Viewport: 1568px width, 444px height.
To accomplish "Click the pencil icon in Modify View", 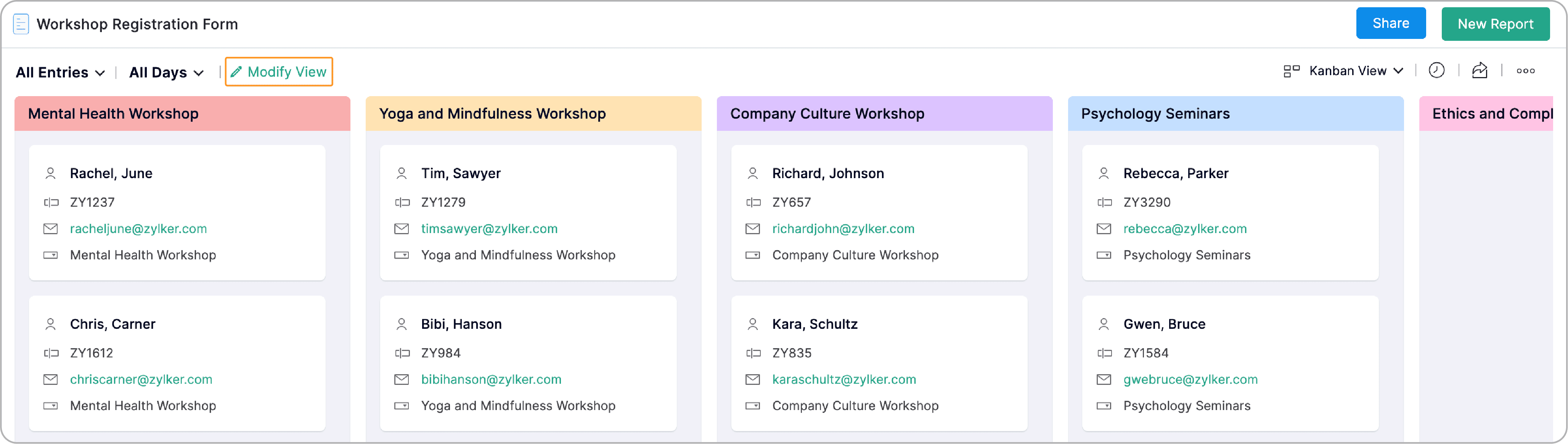I will pyautogui.click(x=236, y=72).
